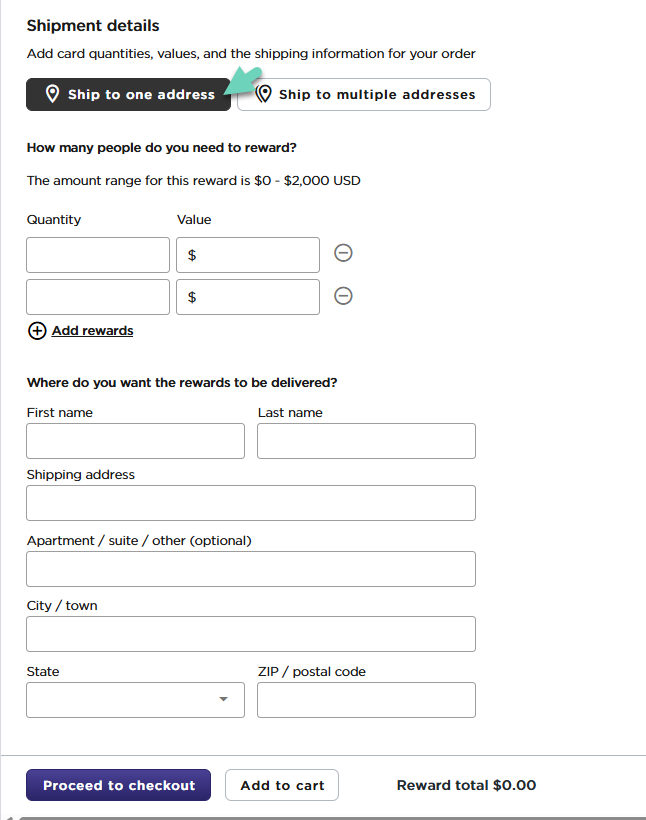The width and height of the screenshot is (646, 820).
Task: Click into the First name field
Action: point(135,441)
